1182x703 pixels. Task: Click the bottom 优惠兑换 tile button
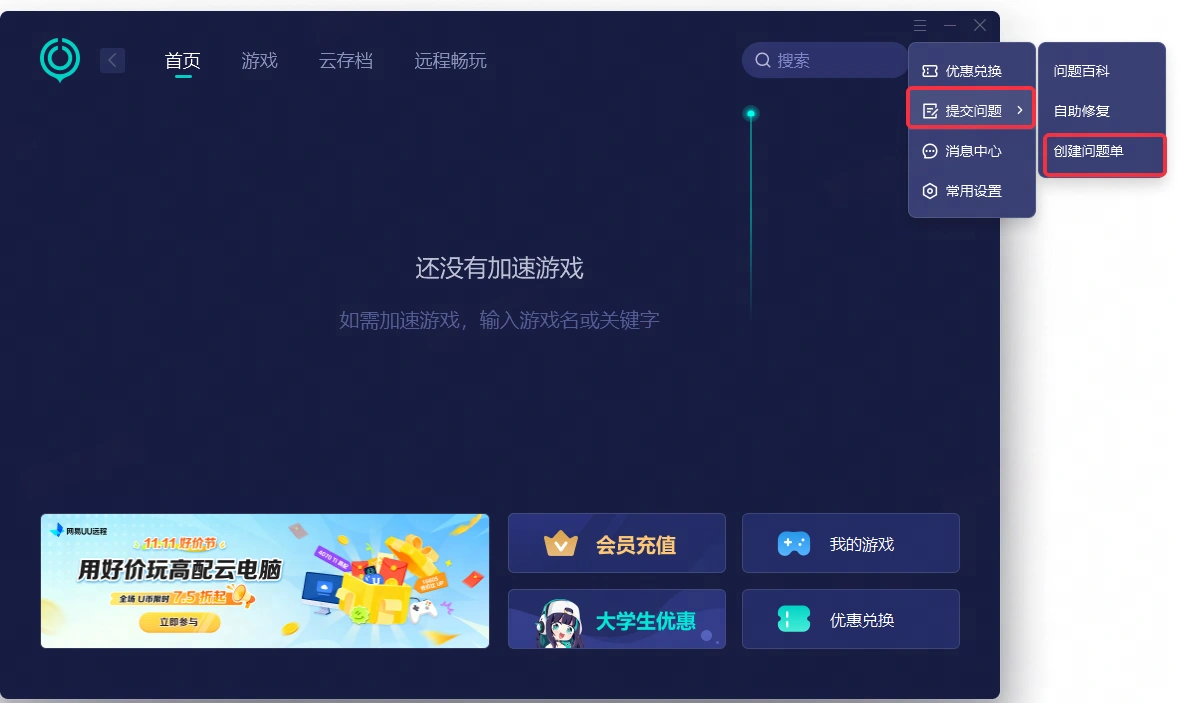click(850, 620)
